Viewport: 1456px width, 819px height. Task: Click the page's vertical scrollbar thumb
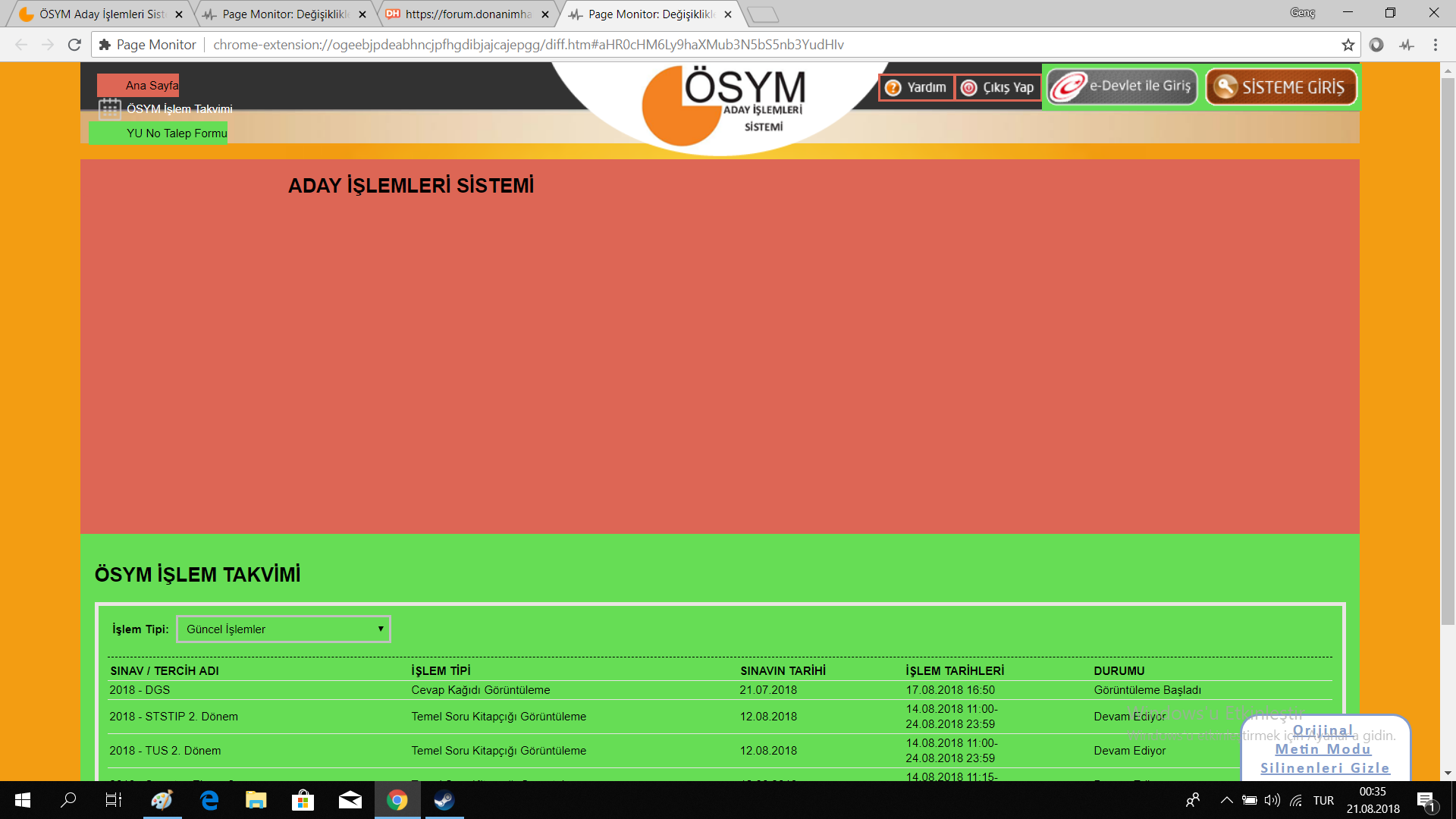click(x=1448, y=352)
